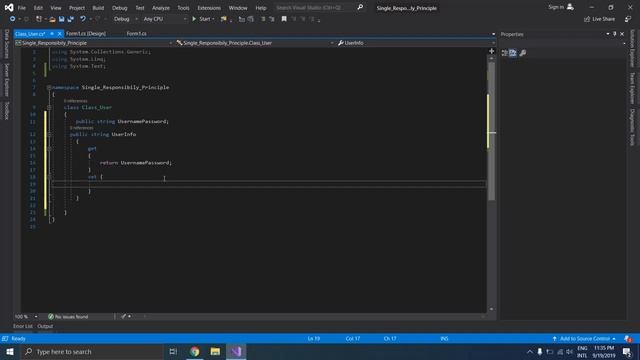Viewport: 640px width, 360px height.
Task: Open the Error List tab
Action: (22, 326)
